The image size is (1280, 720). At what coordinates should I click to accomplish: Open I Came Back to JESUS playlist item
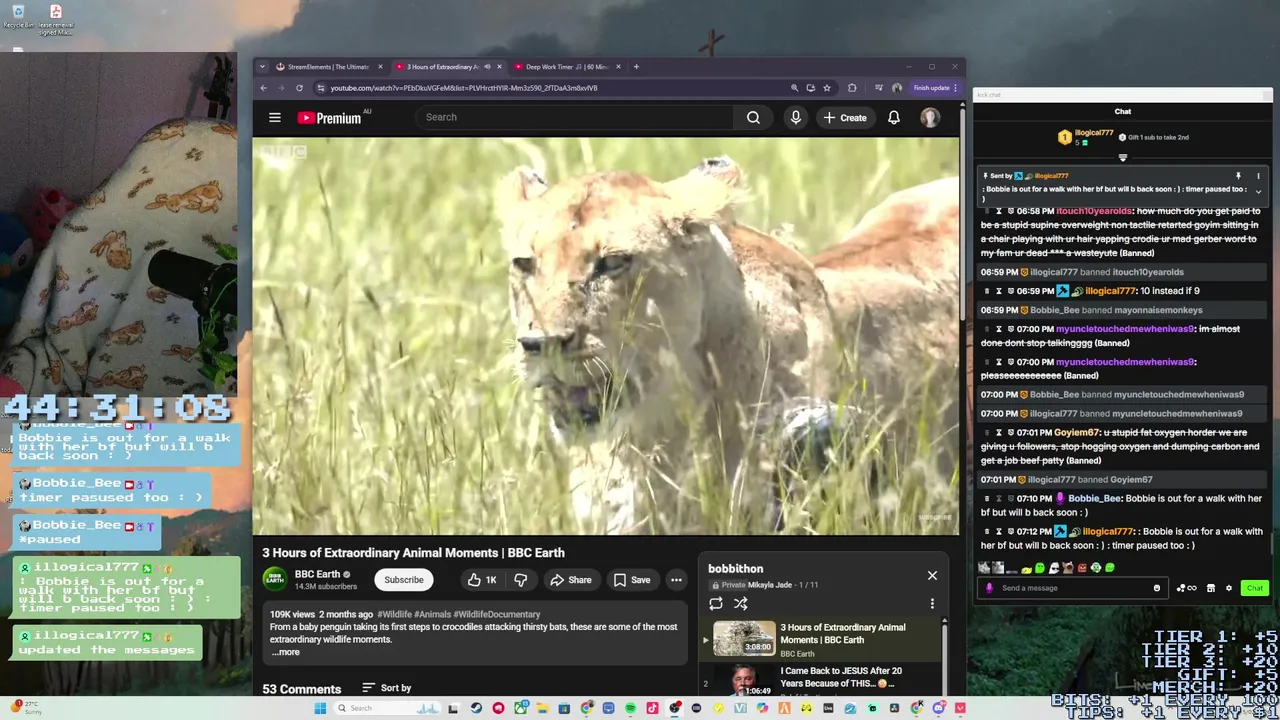point(841,677)
